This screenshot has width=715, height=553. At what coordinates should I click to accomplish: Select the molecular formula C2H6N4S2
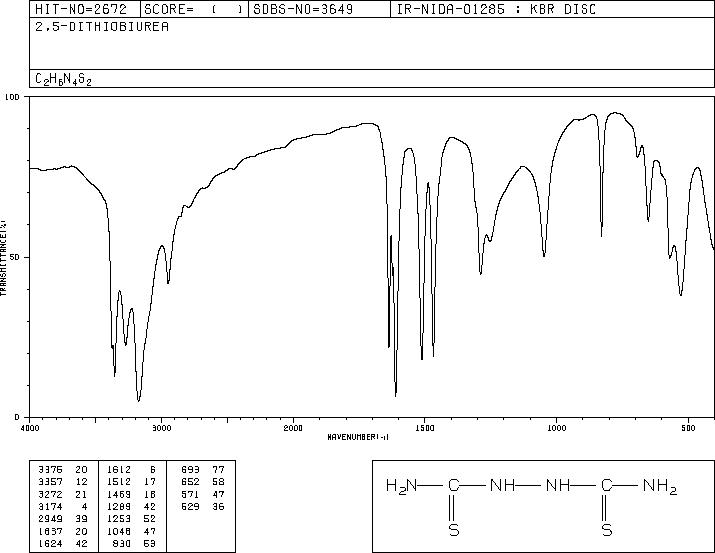pos(63,79)
